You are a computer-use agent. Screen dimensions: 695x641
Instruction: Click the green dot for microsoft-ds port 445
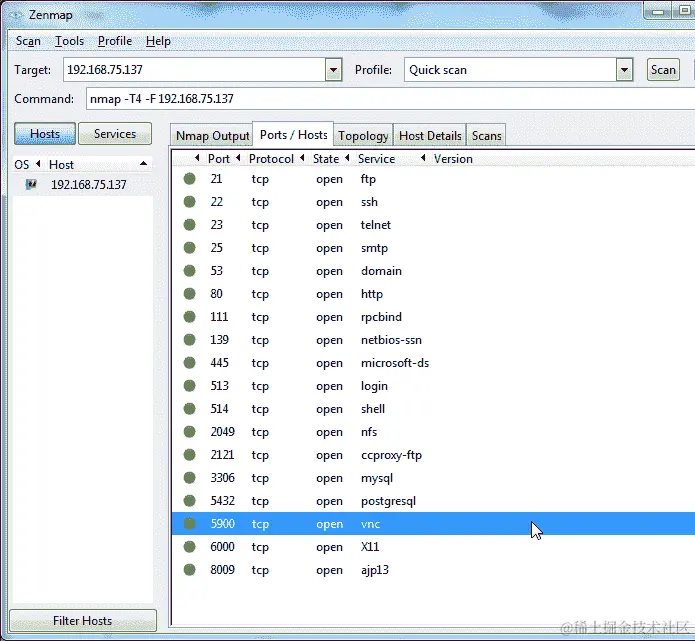point(190,363)
